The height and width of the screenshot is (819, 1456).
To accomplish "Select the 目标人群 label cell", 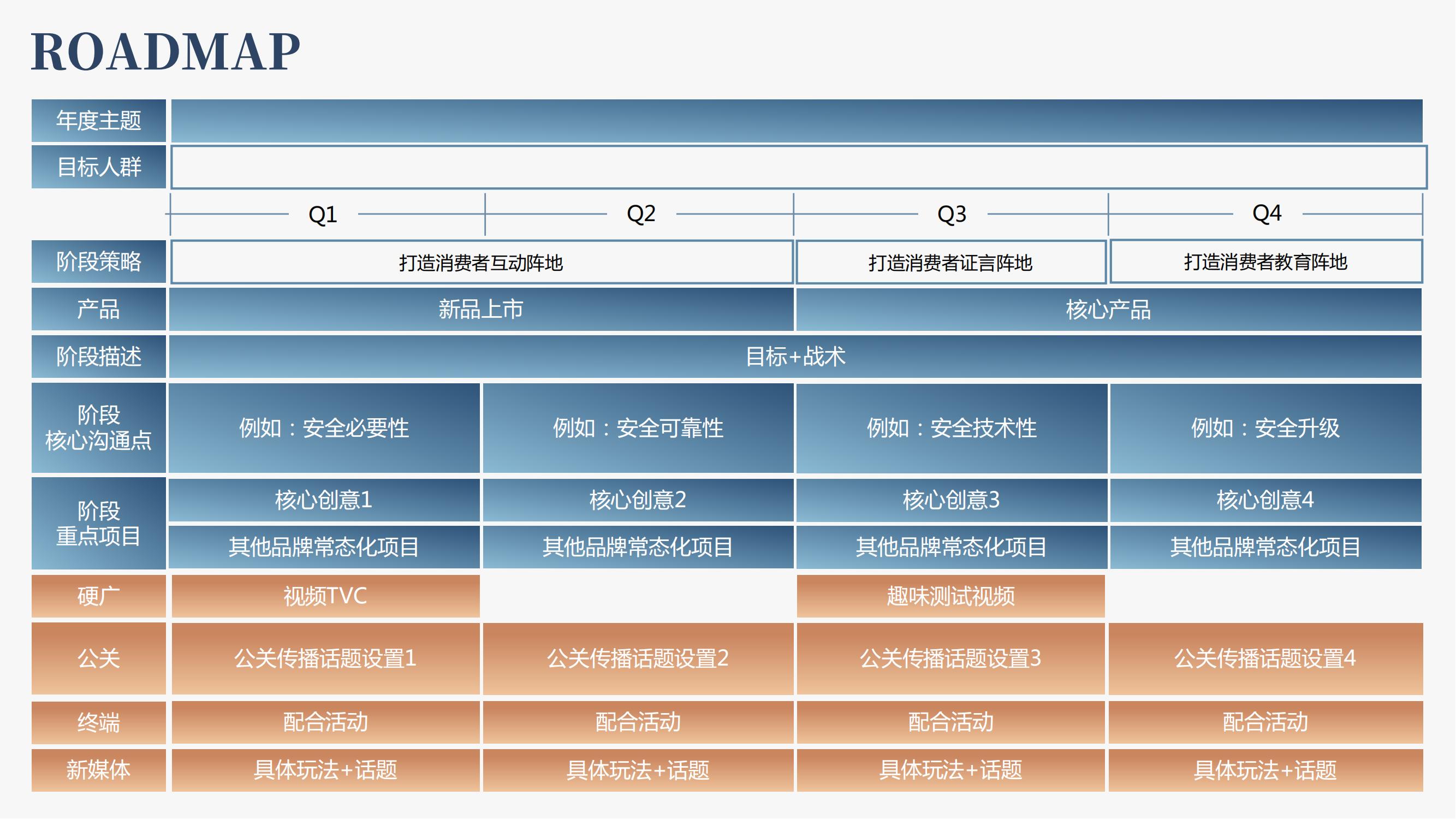I will tap(98, 167).
